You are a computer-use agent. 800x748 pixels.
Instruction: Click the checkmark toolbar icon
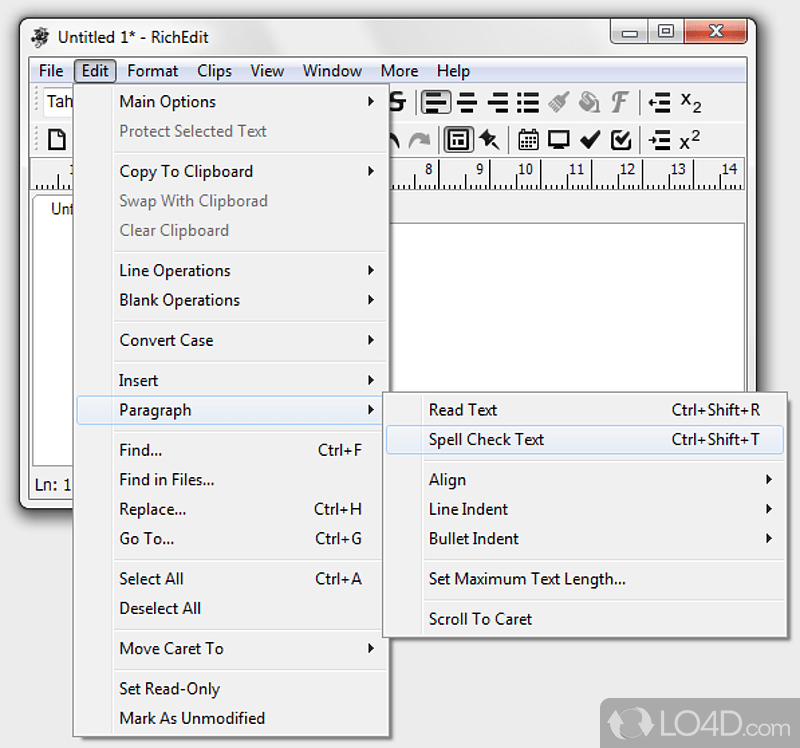point(590,140)
